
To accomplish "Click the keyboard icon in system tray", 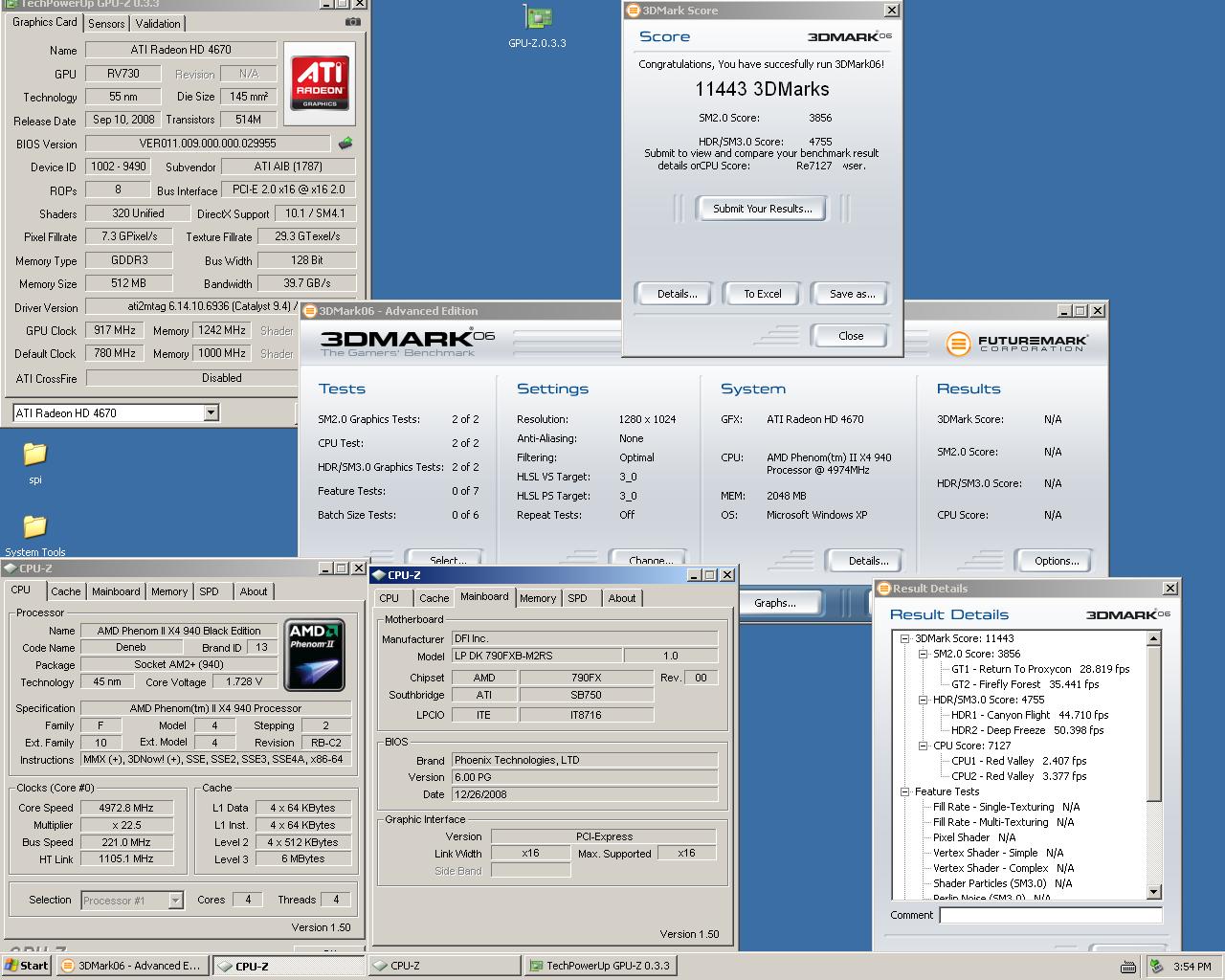I will pyautogui.click(x=1128, y=967).
